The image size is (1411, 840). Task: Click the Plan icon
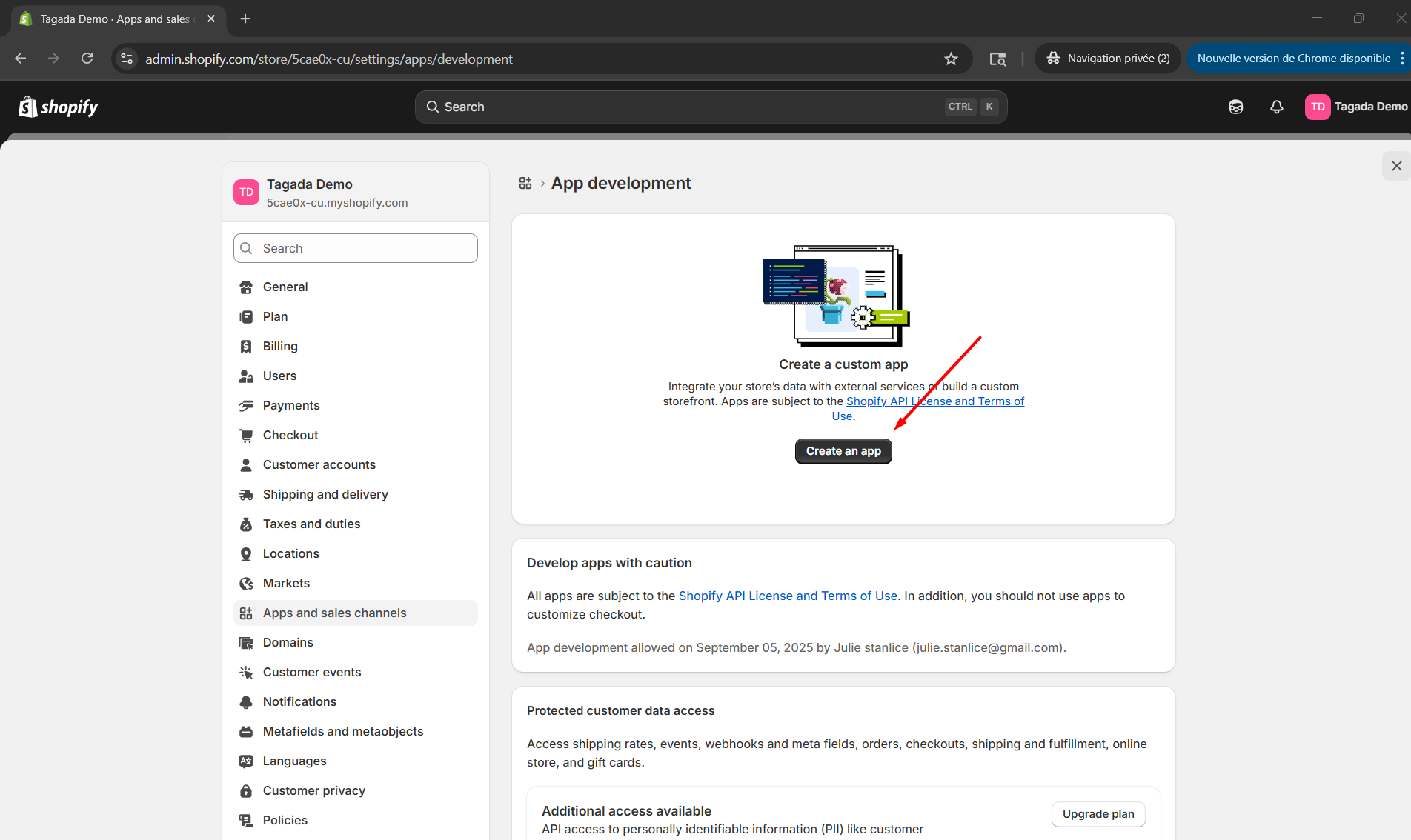click(246, 317)
